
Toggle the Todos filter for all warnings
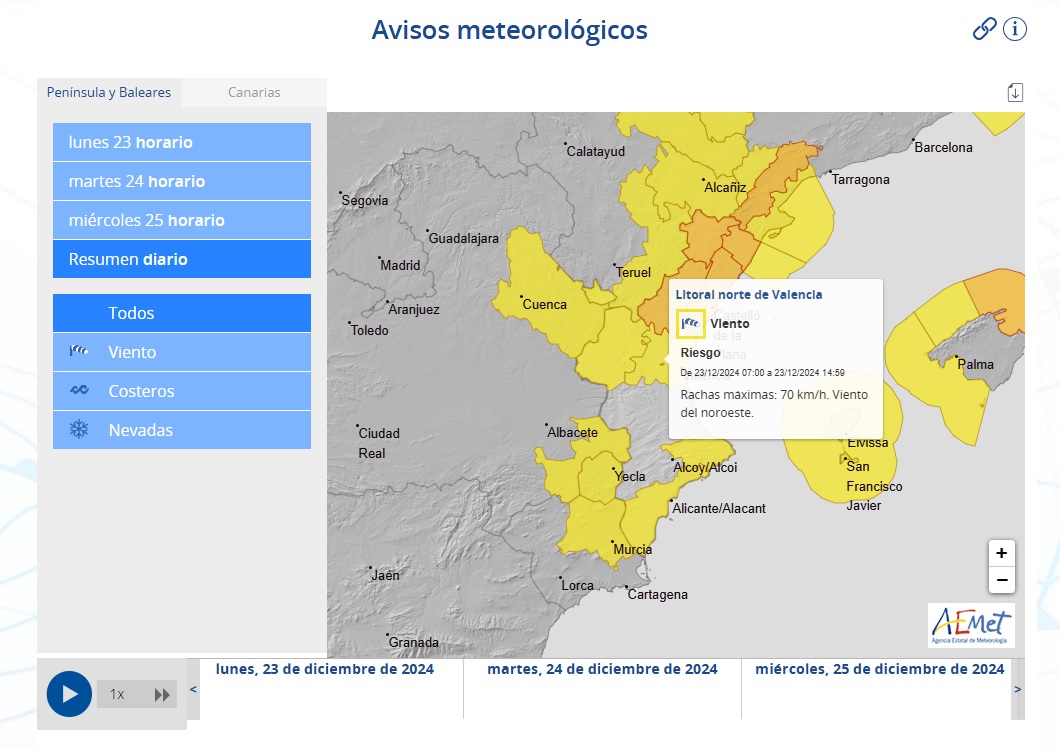181,313
